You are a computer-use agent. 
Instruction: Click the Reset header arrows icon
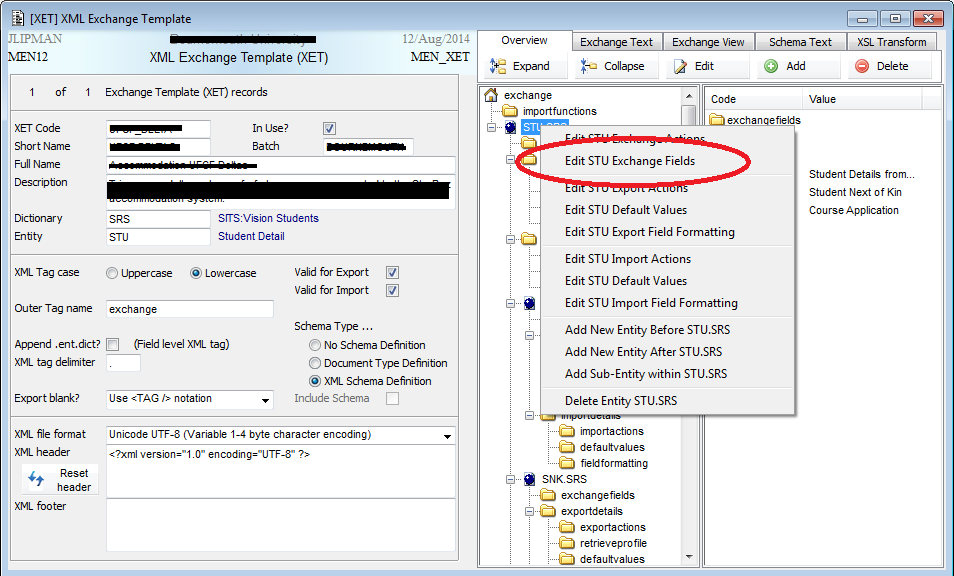[x=36, y=479]
